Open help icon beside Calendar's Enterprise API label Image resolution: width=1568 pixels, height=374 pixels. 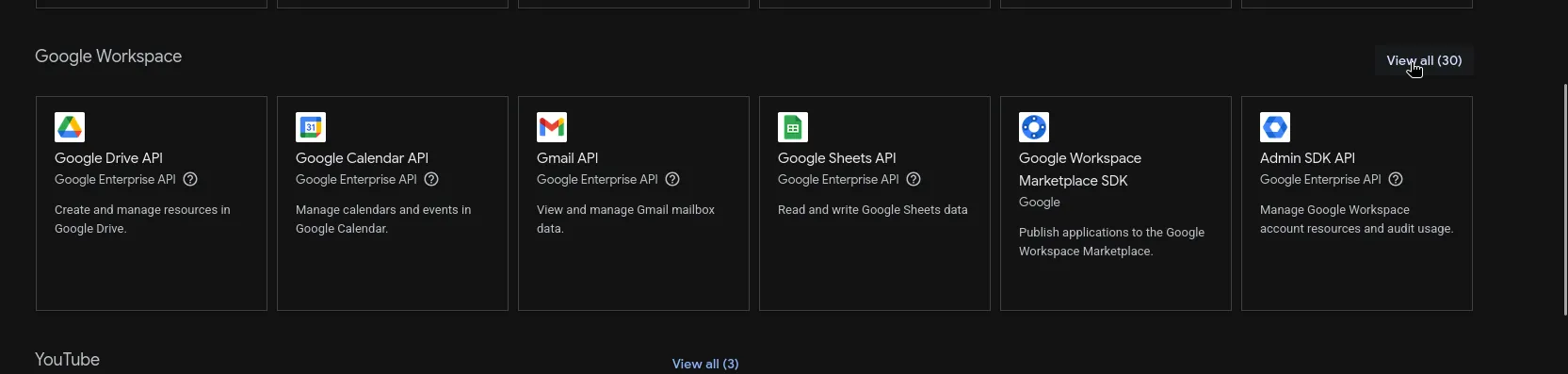tap(431, 179)
